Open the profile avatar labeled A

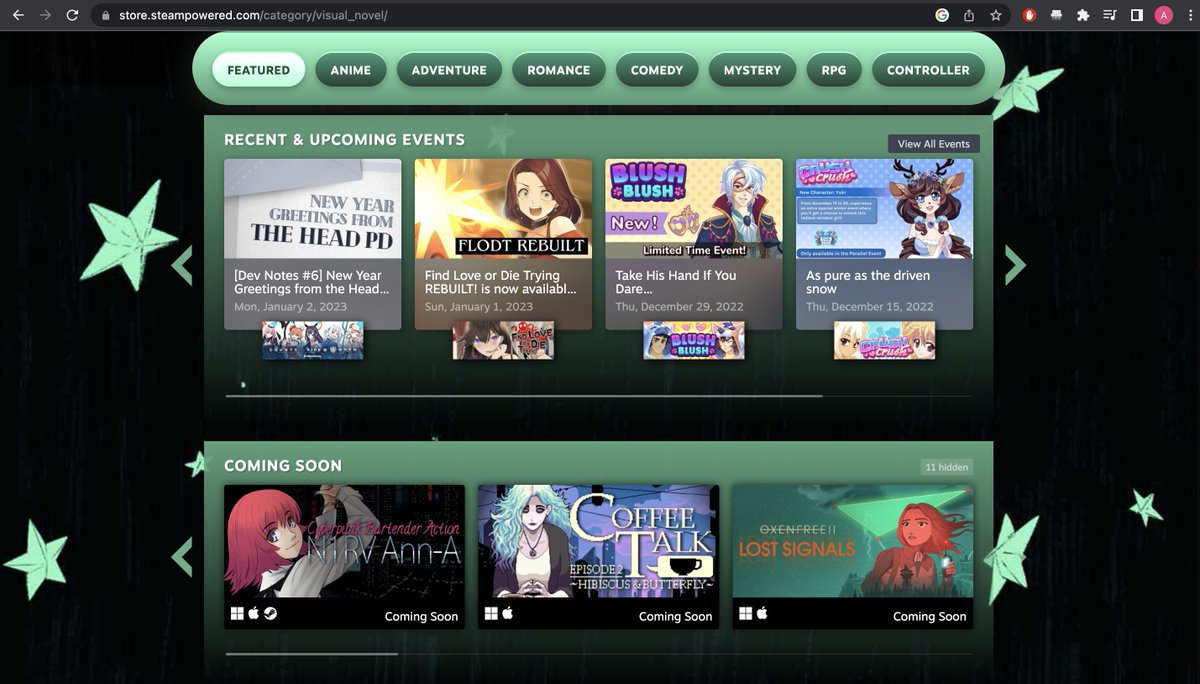1164,15
